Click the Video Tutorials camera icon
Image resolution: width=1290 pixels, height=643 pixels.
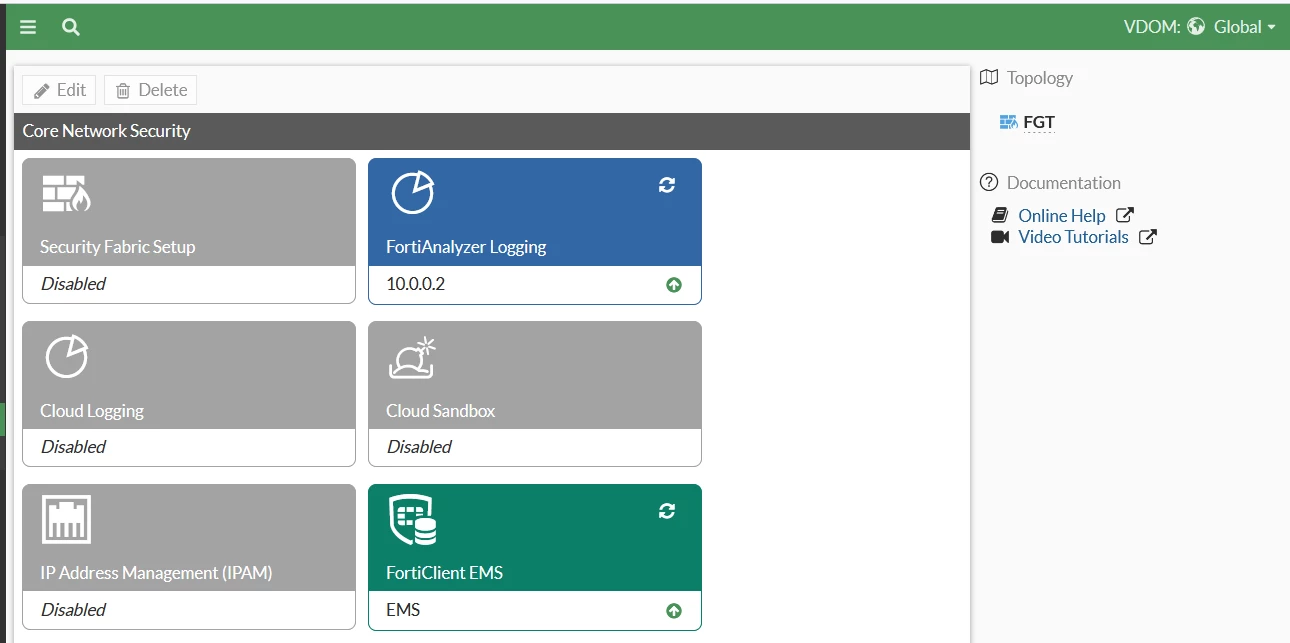click(x=1000, y=237)
